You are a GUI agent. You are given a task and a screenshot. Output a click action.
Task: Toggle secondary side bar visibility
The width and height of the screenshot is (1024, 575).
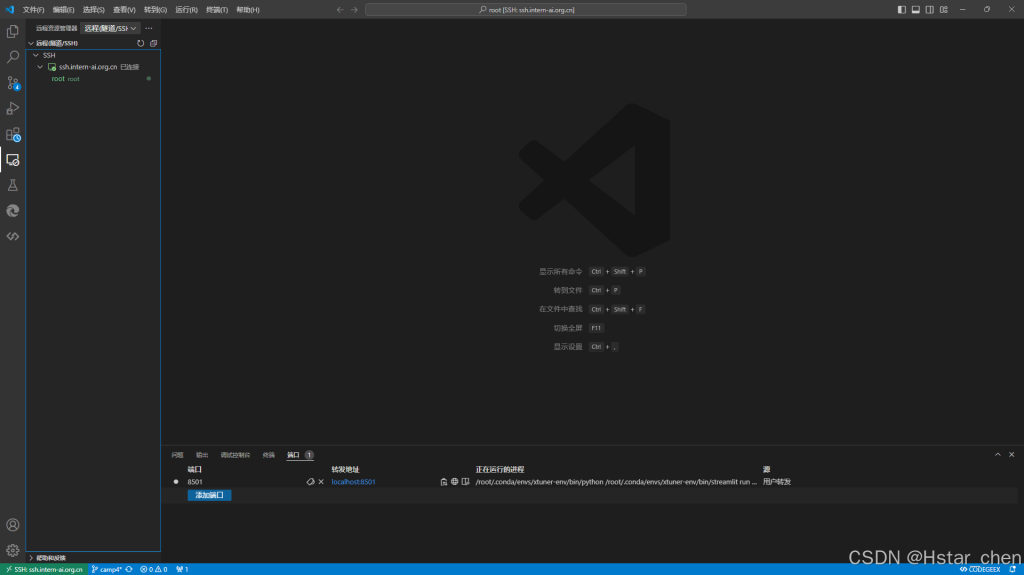(x=929, y=10)
